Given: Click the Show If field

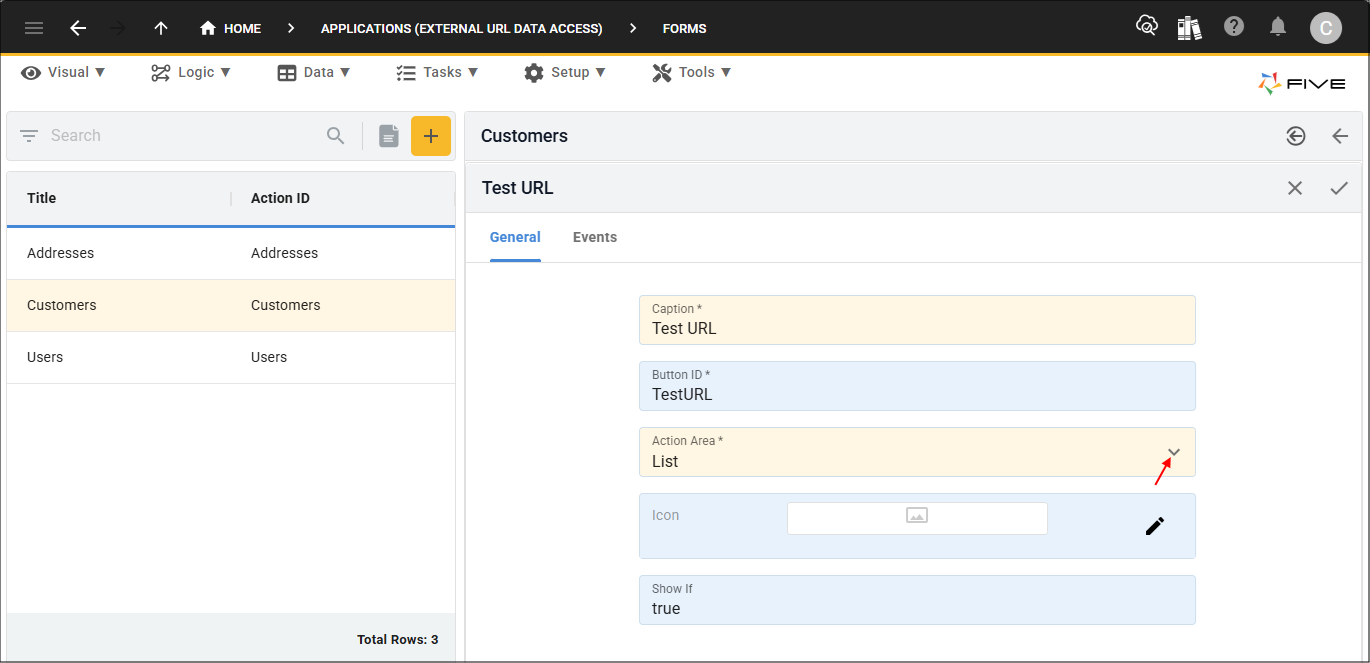Looking at the screenshot, I should point(917,608).
